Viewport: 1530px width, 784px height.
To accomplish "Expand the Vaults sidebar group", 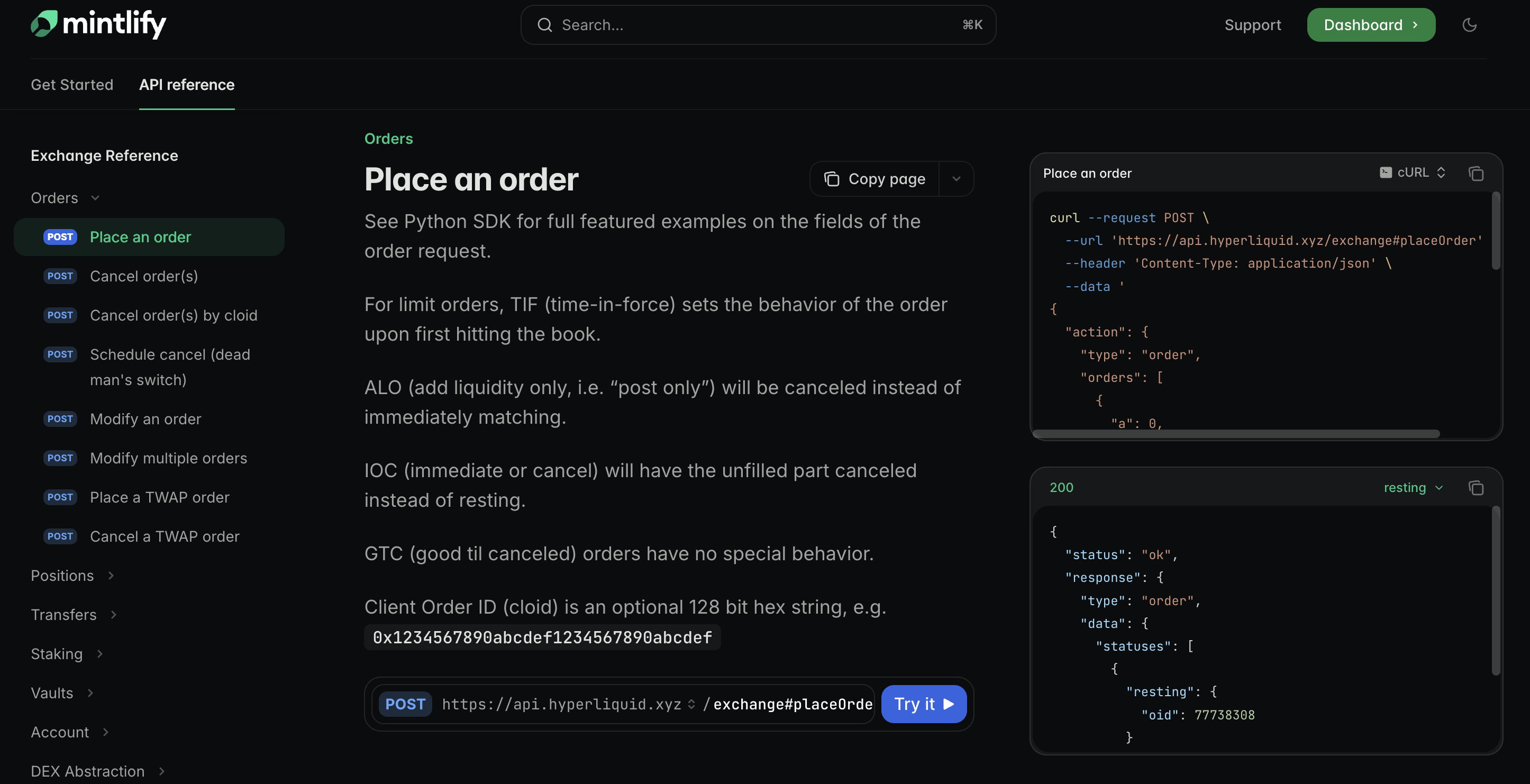I will click(62, 693).
